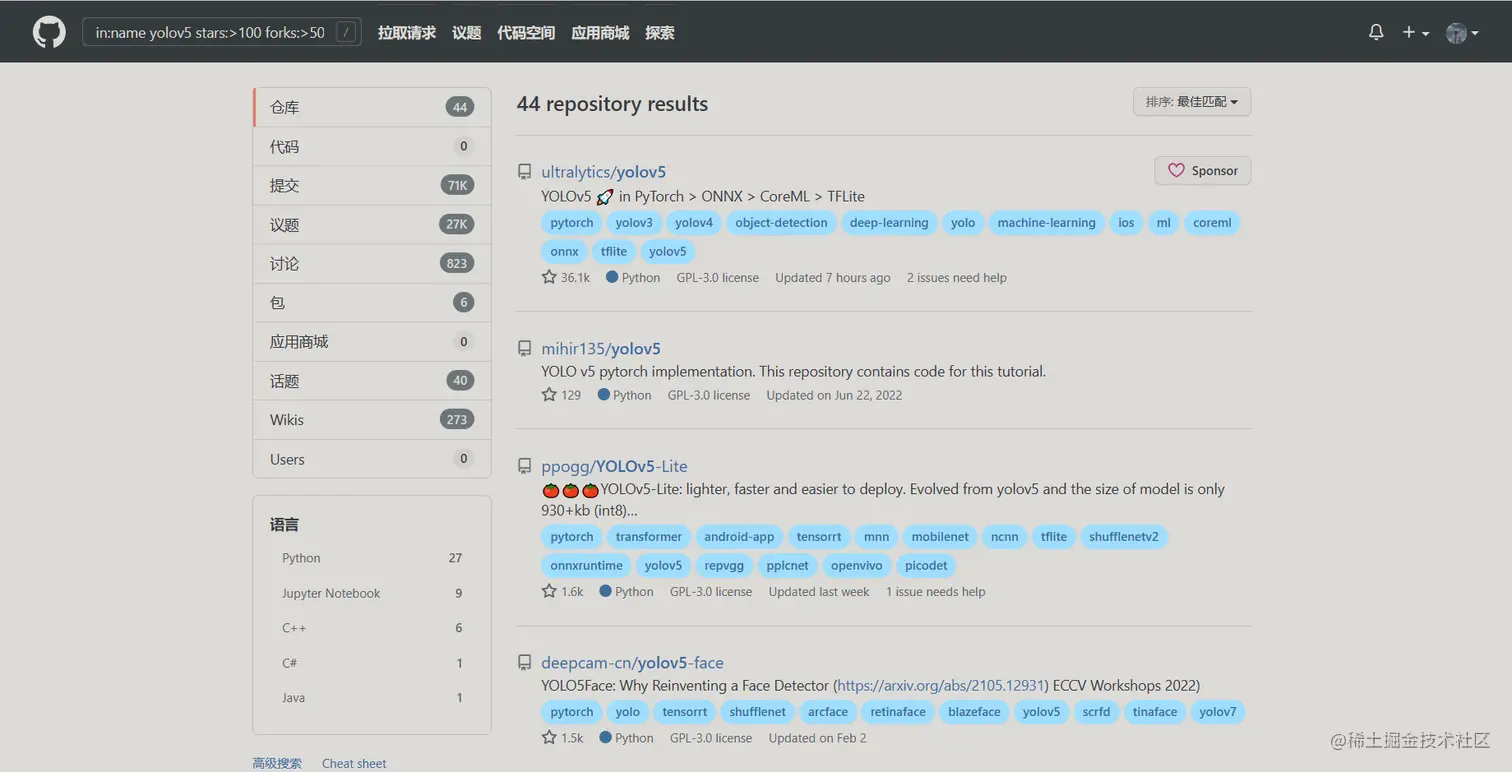
Task: Sponsor the ultralytics repository
Action: (1202, 171)
